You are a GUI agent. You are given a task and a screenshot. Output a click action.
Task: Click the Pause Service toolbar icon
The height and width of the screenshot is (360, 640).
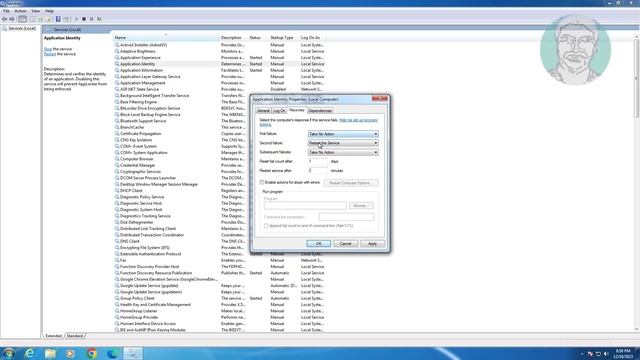91,19
